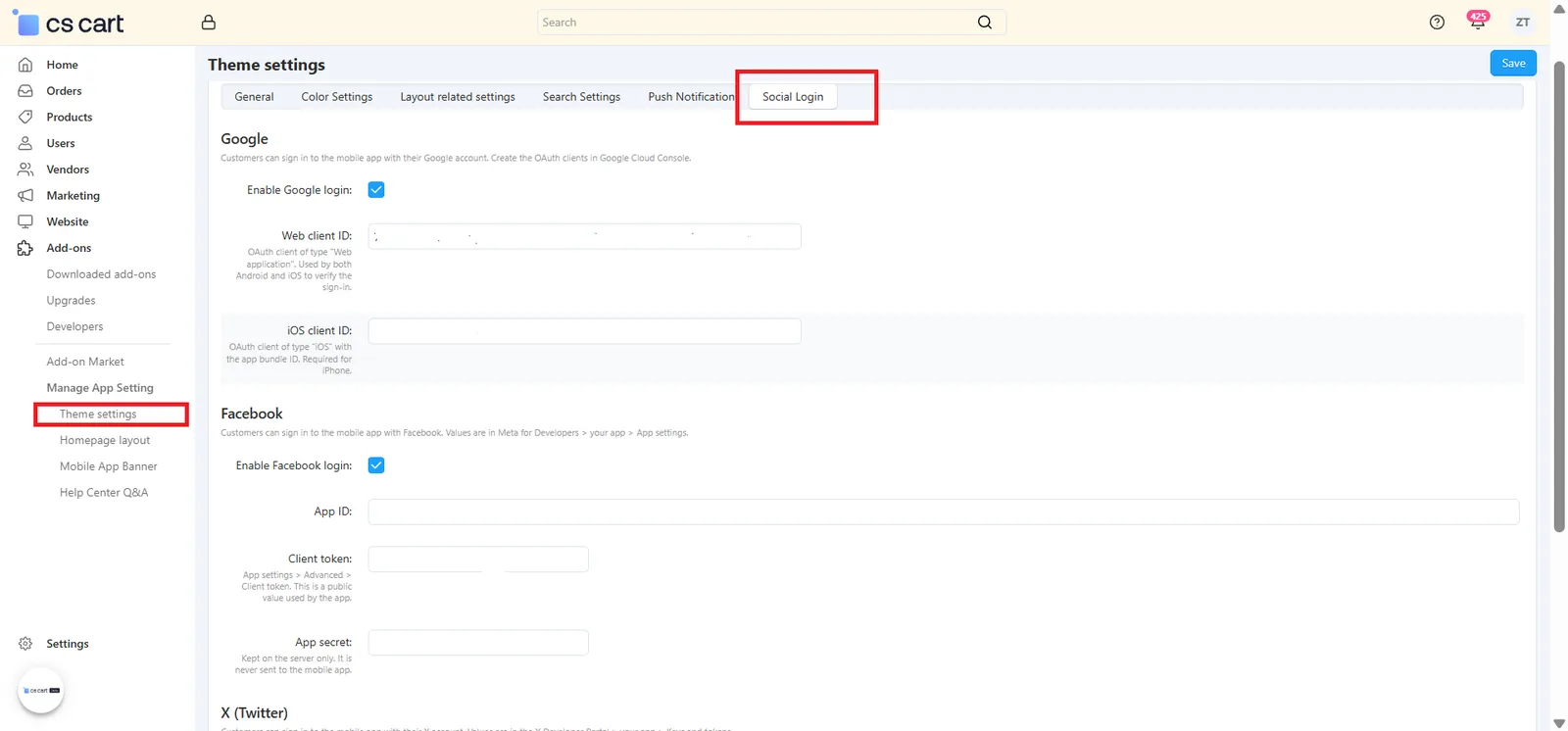This screenshot has height=731, width=1568.
Task: Open Downloaded add-ons link
Action: click(x=101, y=274)
